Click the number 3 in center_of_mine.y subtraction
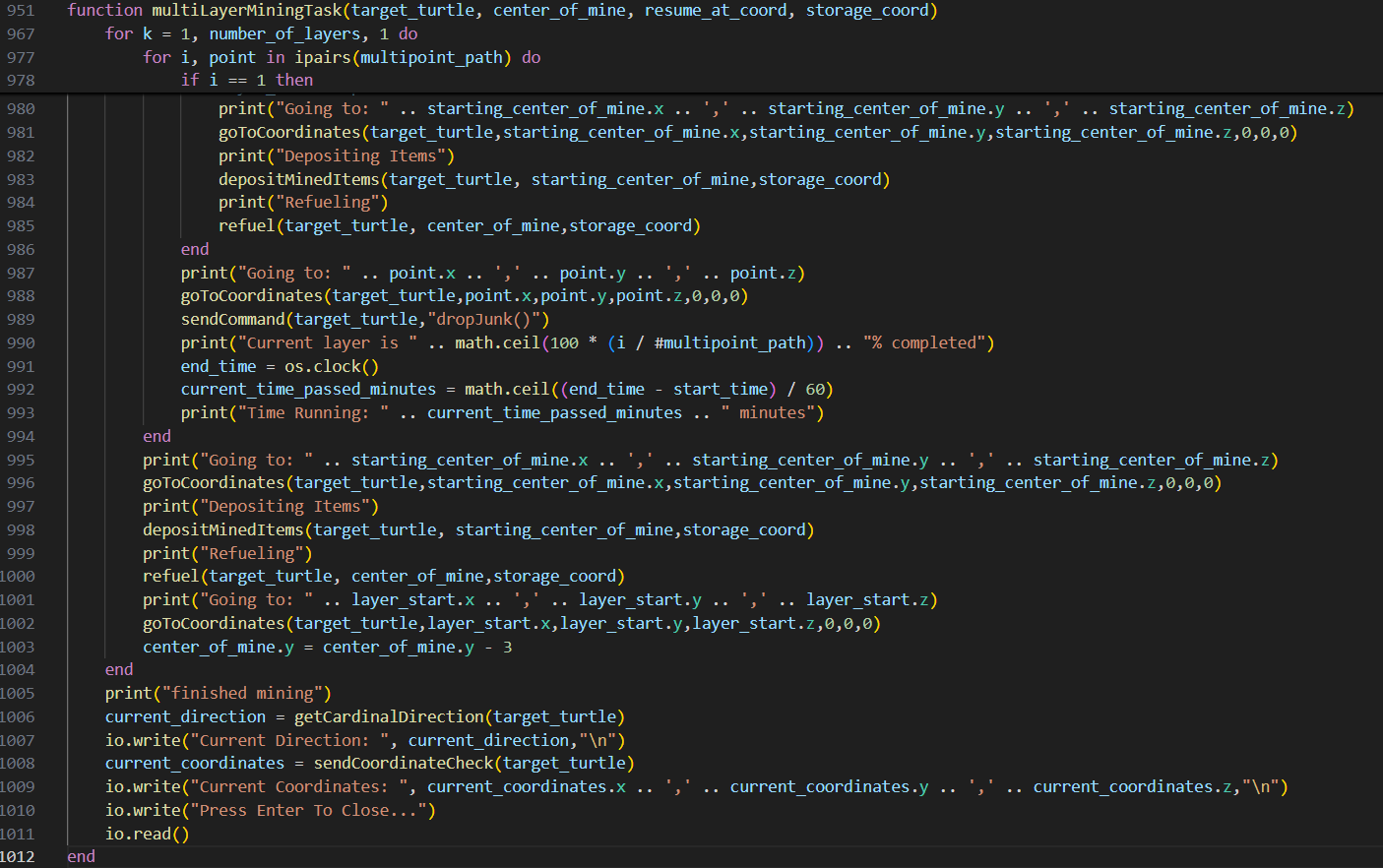This screenshot has height=868, width=1383. (x=507, y=648)
